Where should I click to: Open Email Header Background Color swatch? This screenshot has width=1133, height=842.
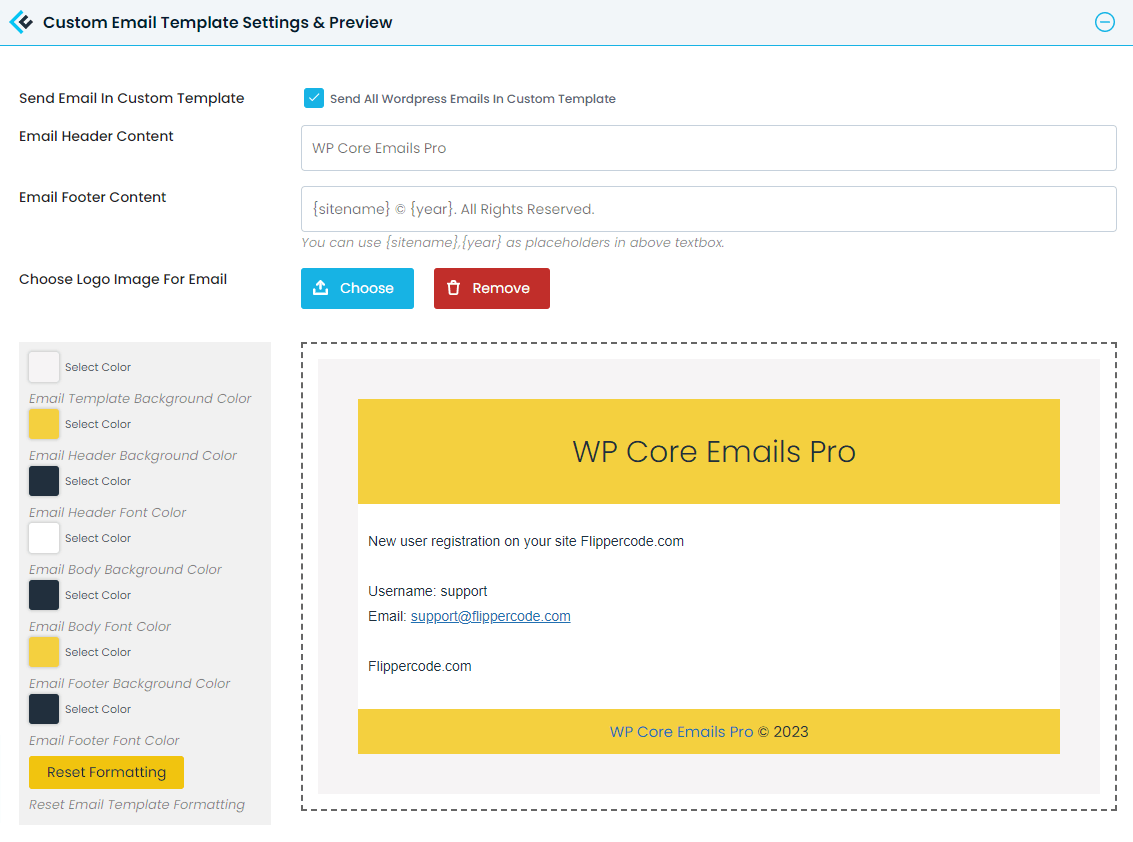coord(44,424)
